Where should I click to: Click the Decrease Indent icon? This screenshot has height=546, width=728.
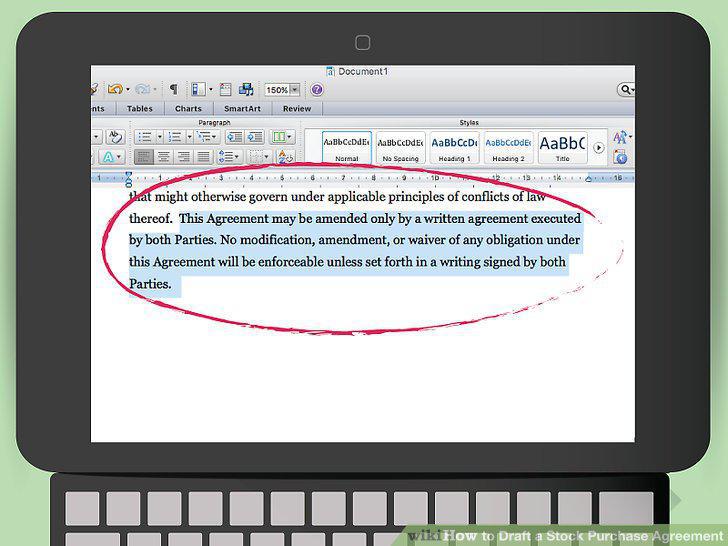click(235, 137)
